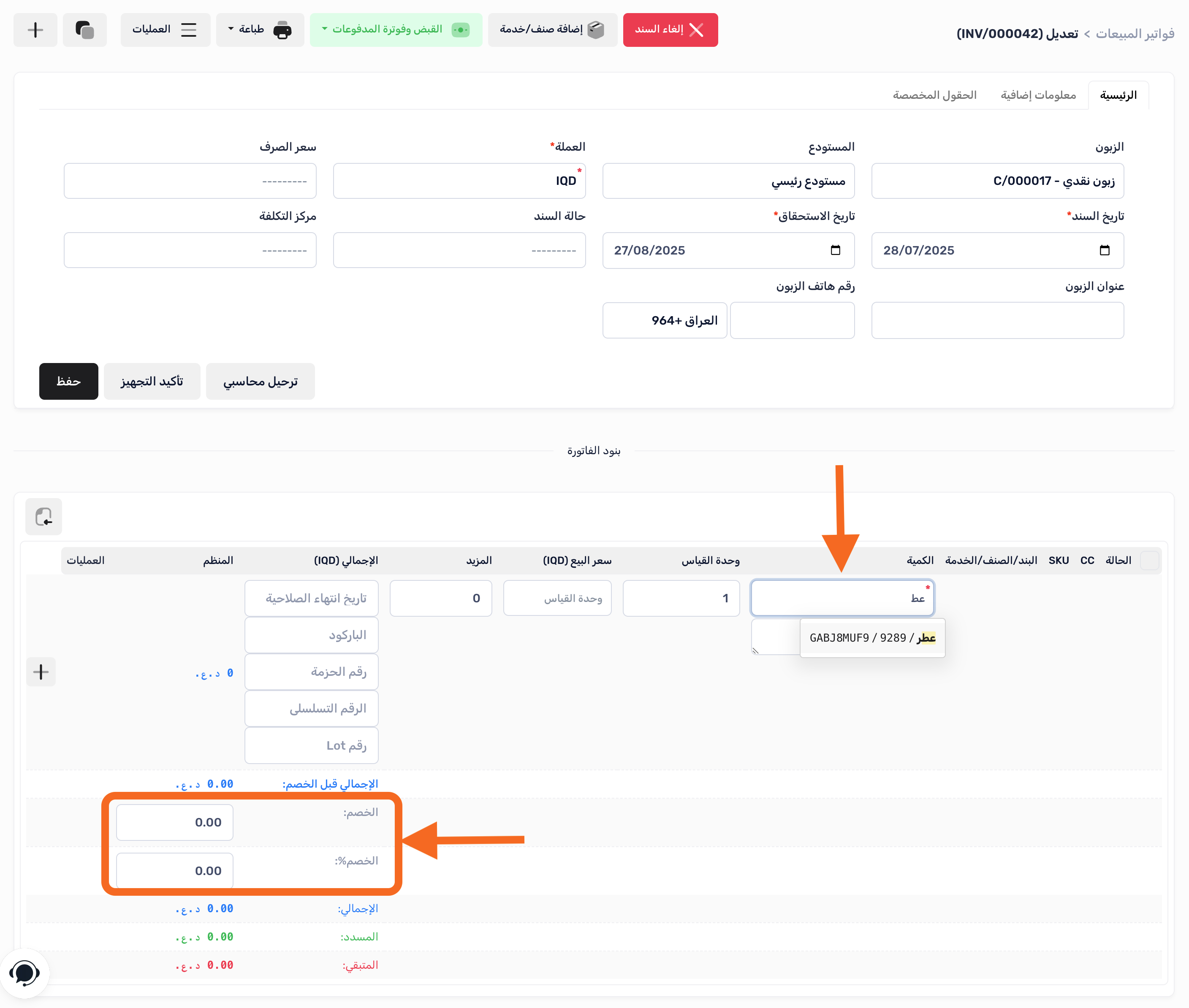Open calendar picker for due date
The height and width of the screenshot is (1008, 1189).
coord(835,250)
